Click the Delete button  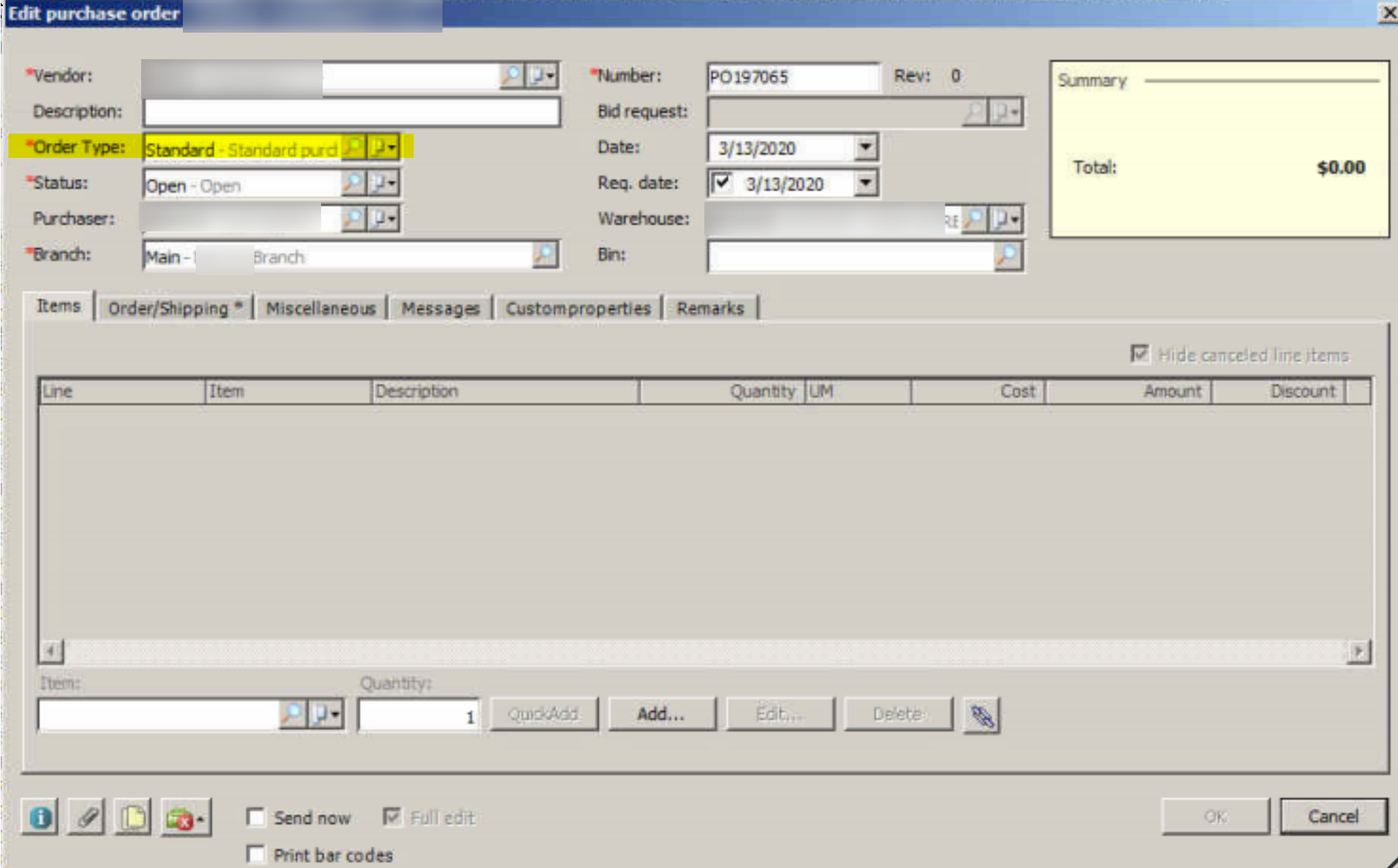click(898, 715)
